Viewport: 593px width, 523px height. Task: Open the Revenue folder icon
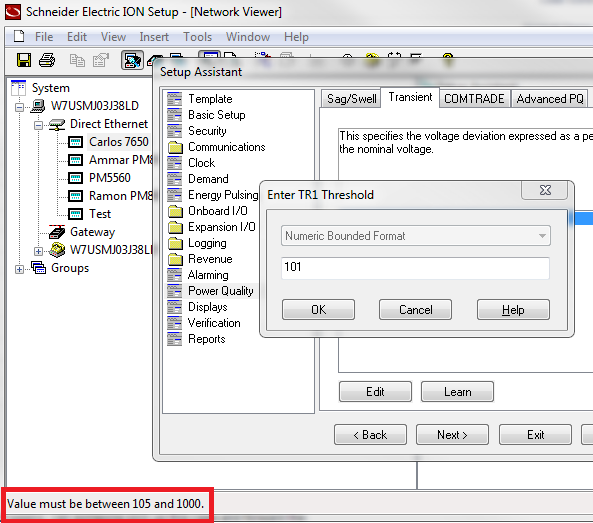tap(175, 259)
